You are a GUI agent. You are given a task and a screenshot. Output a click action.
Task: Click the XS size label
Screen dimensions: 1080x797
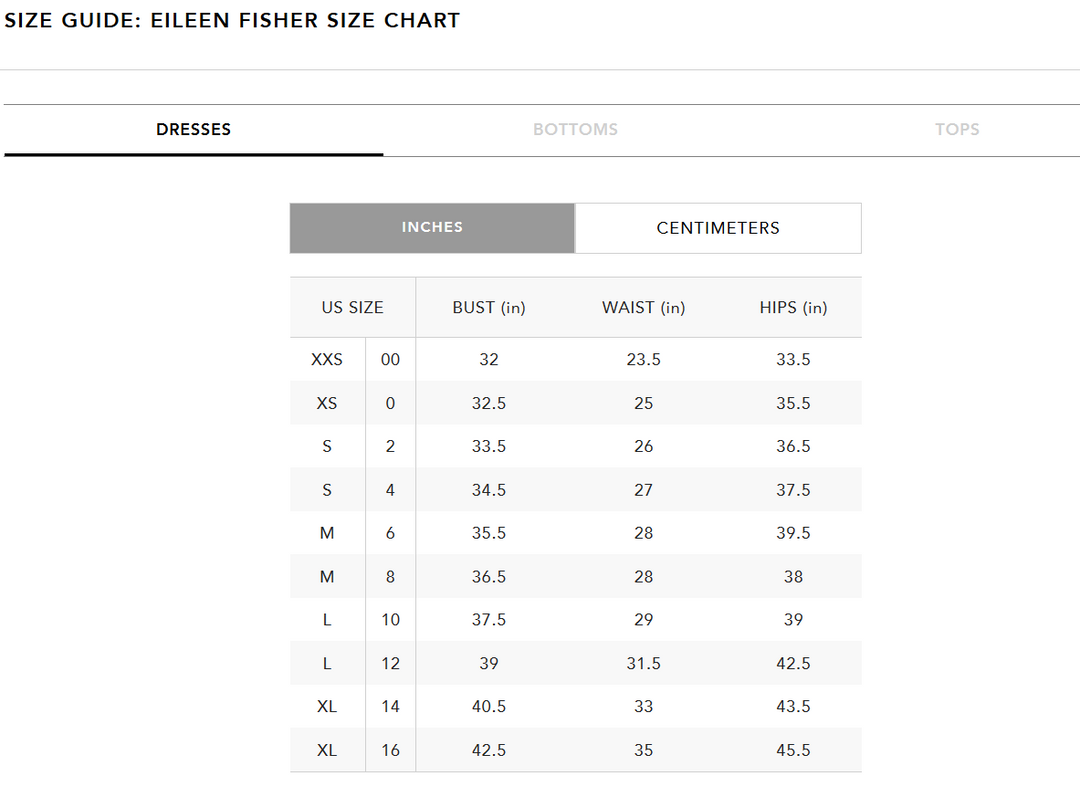(326, 403)
